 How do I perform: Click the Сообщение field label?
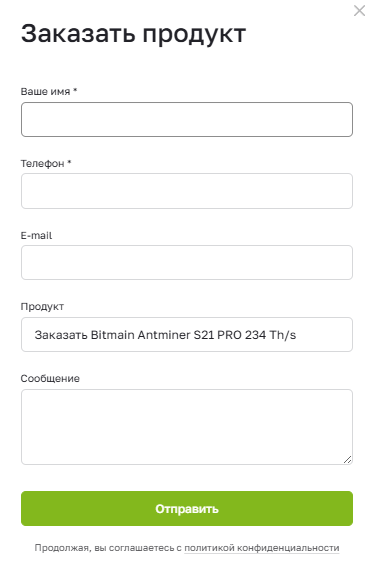50,379
